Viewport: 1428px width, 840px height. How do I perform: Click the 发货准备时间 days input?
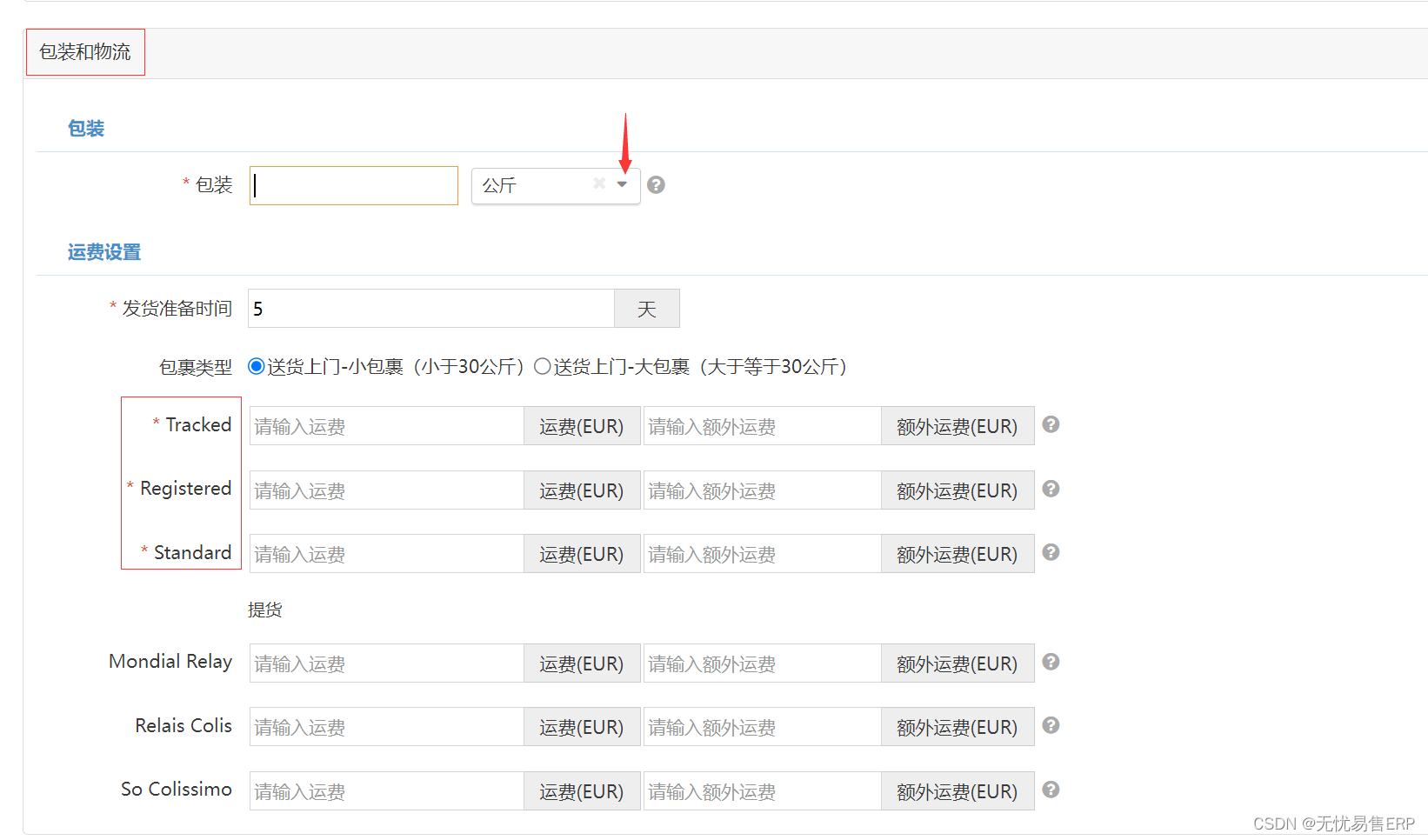tap(431, 309)
